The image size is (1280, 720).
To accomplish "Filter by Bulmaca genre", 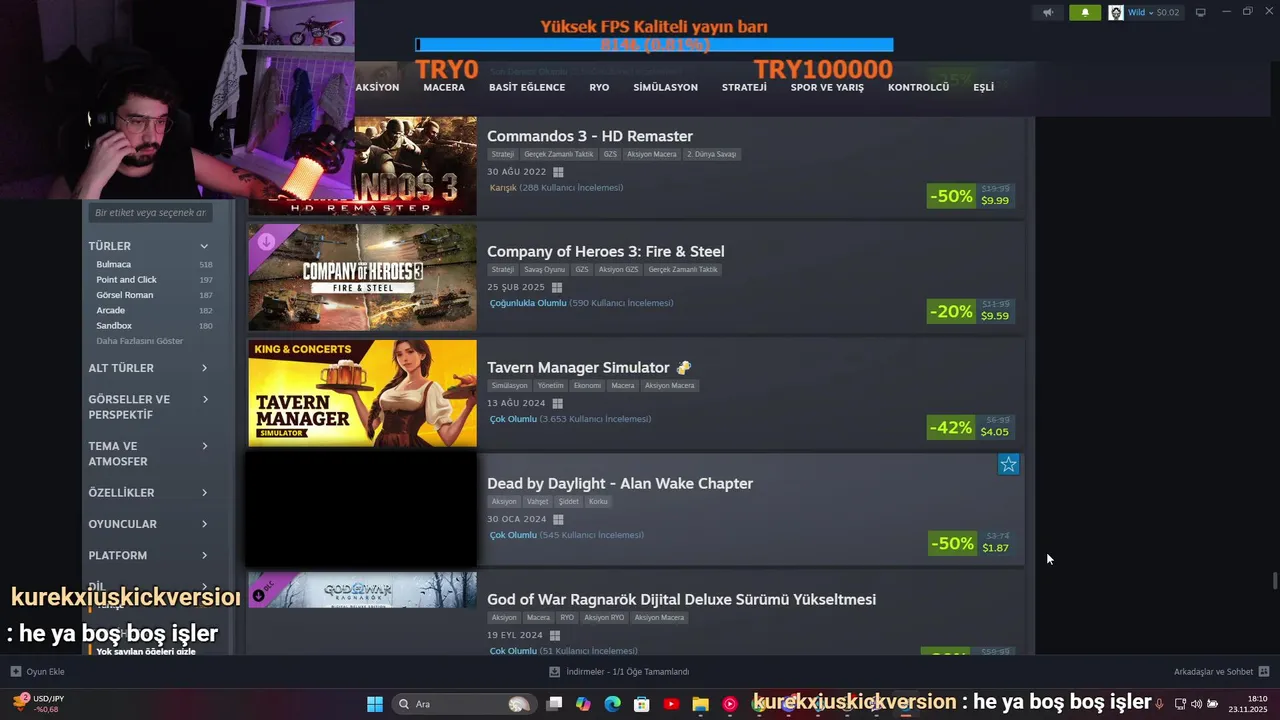I will click(113, 264).
